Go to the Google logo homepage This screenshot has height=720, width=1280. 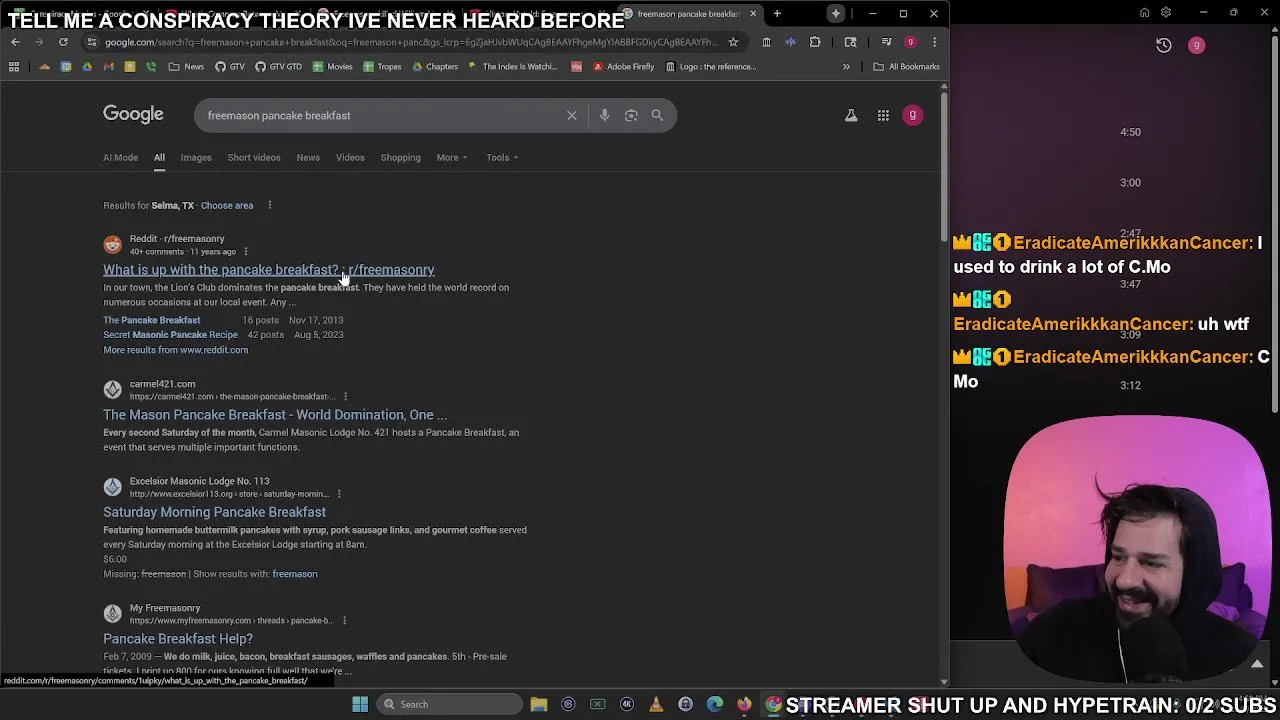(x=133, y=114)
